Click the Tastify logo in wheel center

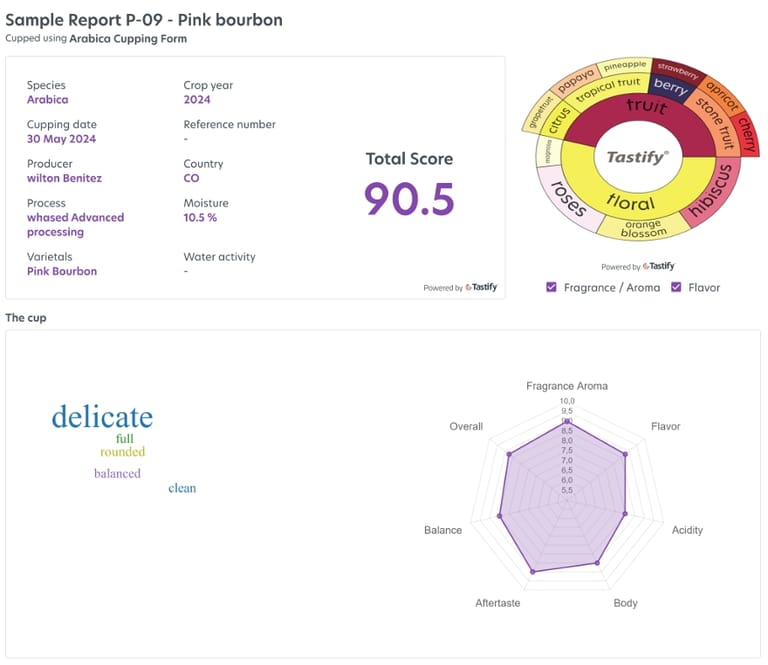click(x=639, y=157)
